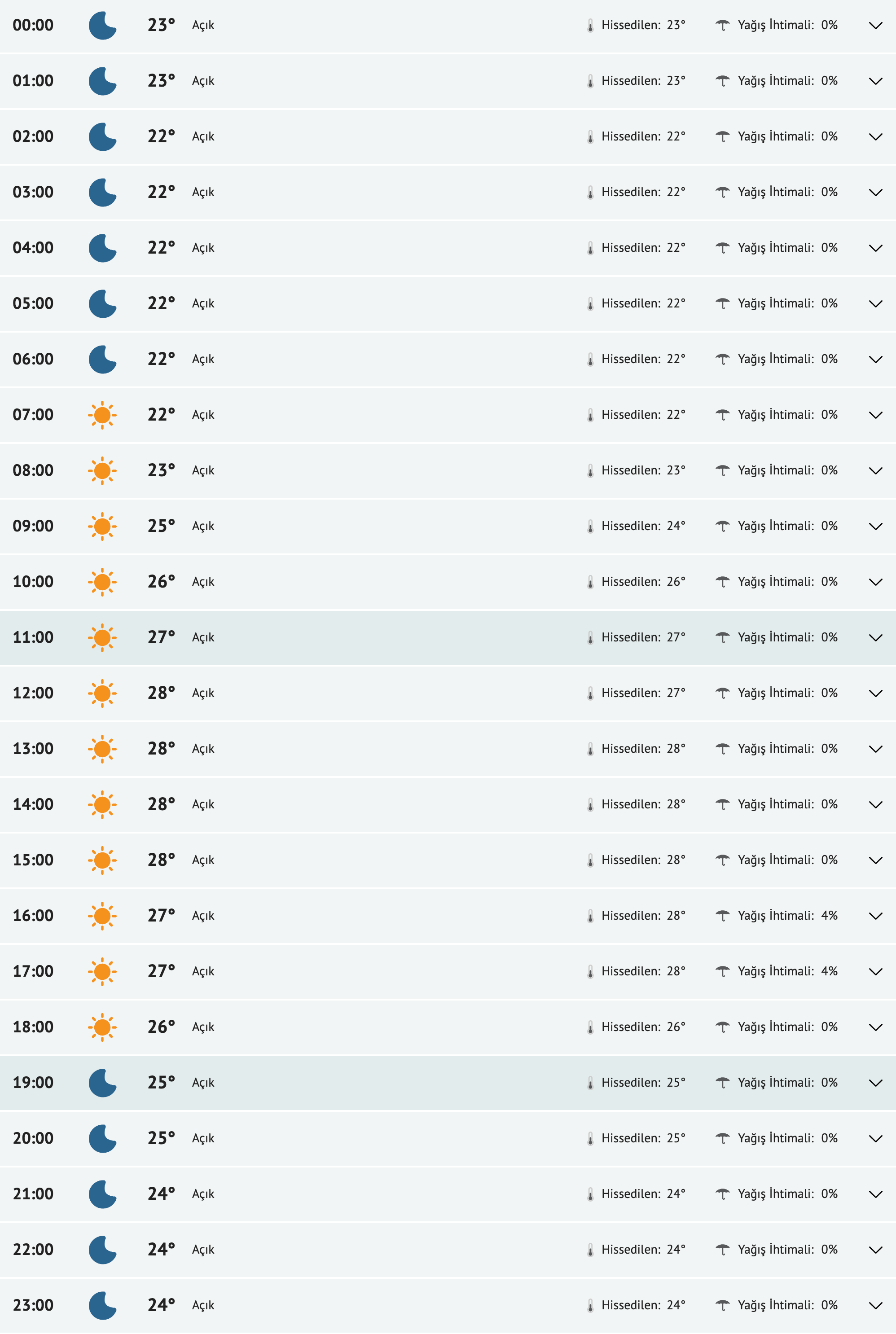
Task: Click the moon icon for 23:00
Action: click(x=102, y=1305)
